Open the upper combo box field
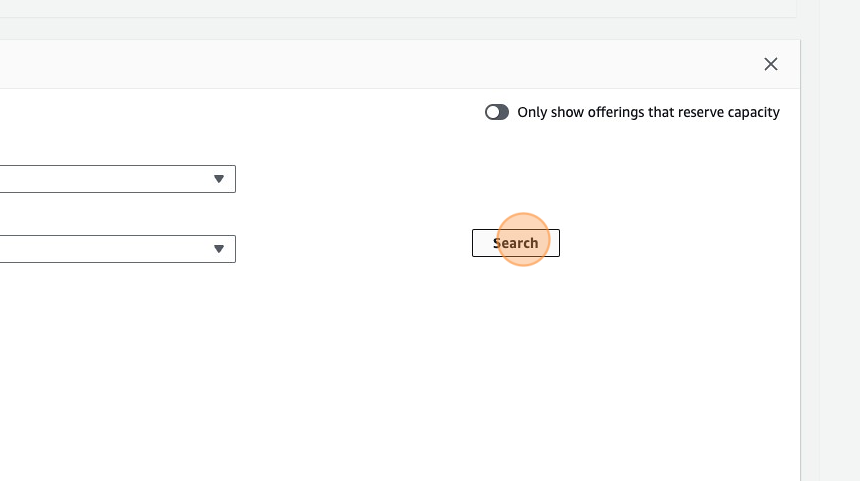 [x=100, y=179]
